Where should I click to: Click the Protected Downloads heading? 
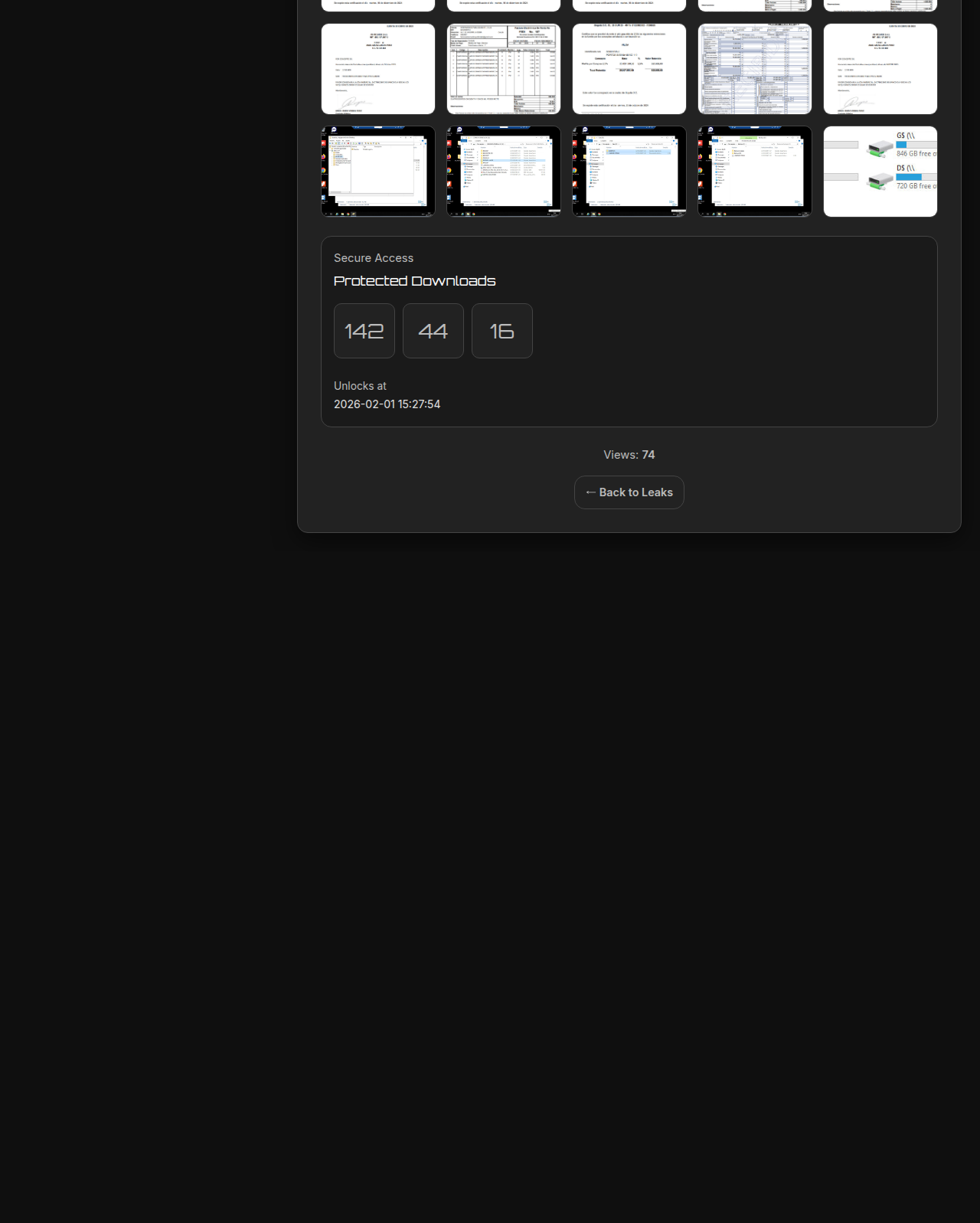coord(414,281)
